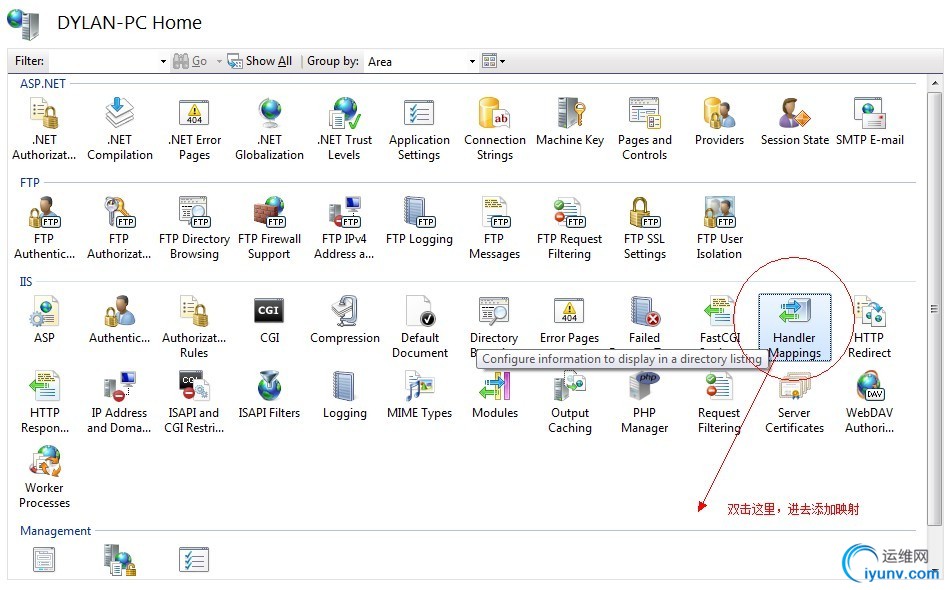Open .NET Compilation feature

pos(119,130)
